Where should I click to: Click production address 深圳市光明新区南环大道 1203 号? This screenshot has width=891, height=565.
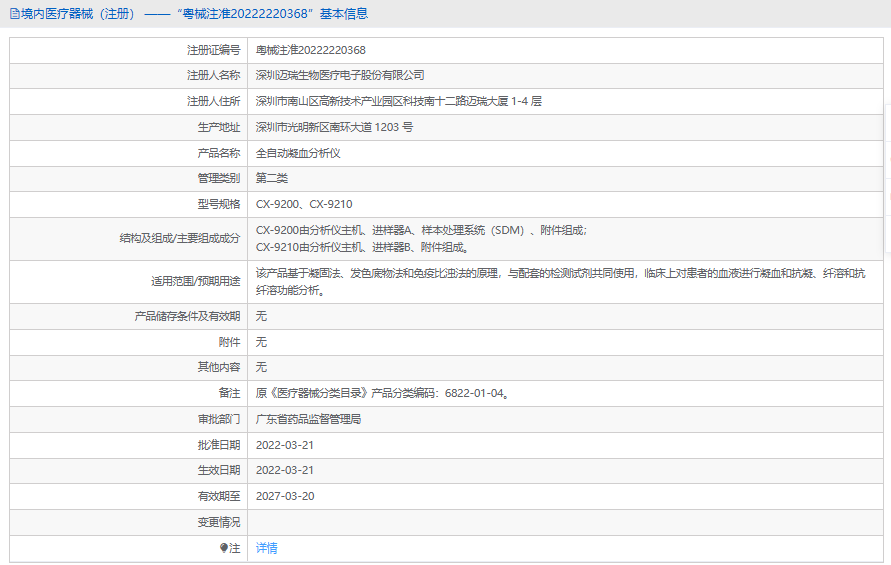[334, 127]
